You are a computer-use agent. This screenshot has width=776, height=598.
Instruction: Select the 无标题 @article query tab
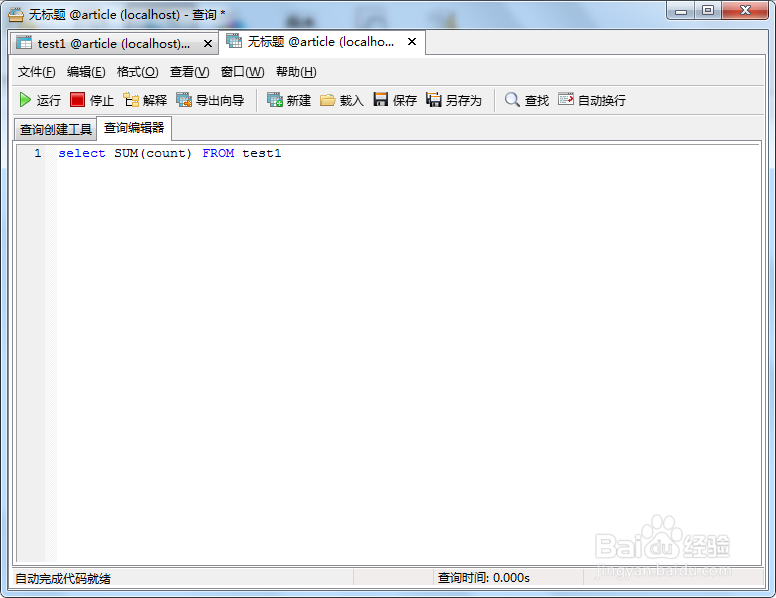pos(321,42)
